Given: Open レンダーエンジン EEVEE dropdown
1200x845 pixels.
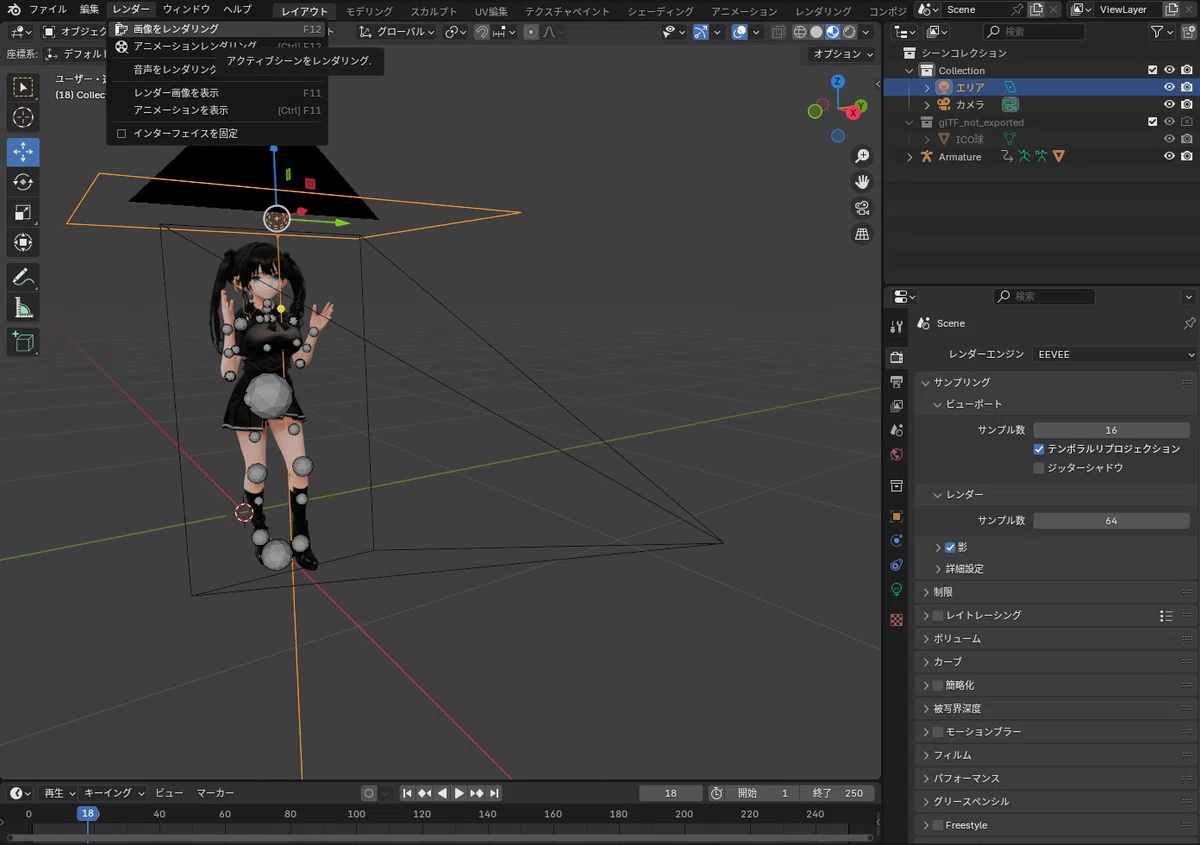Looking at the screenshot, I should (x=1114, y=354).
